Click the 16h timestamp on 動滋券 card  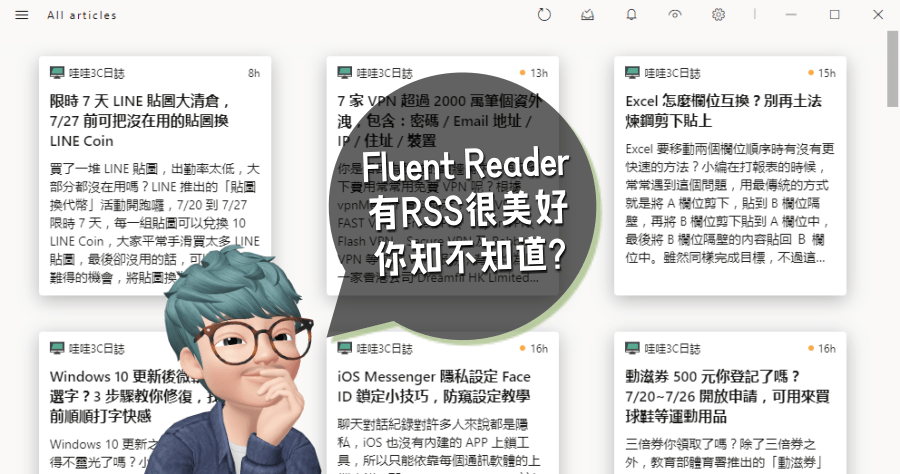click(827, 349)
